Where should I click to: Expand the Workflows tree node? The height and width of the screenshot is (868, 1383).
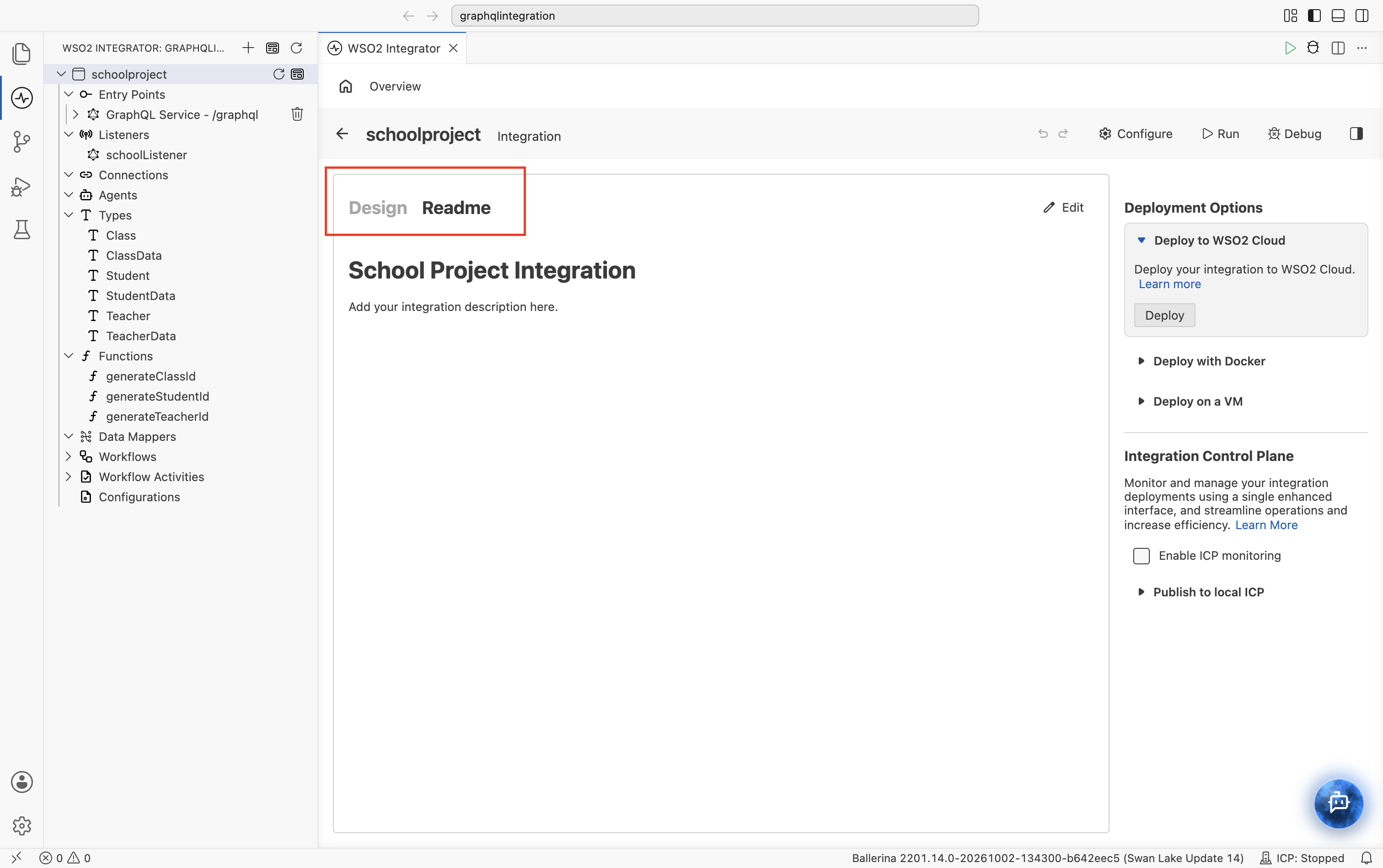(x=68, y=456)
